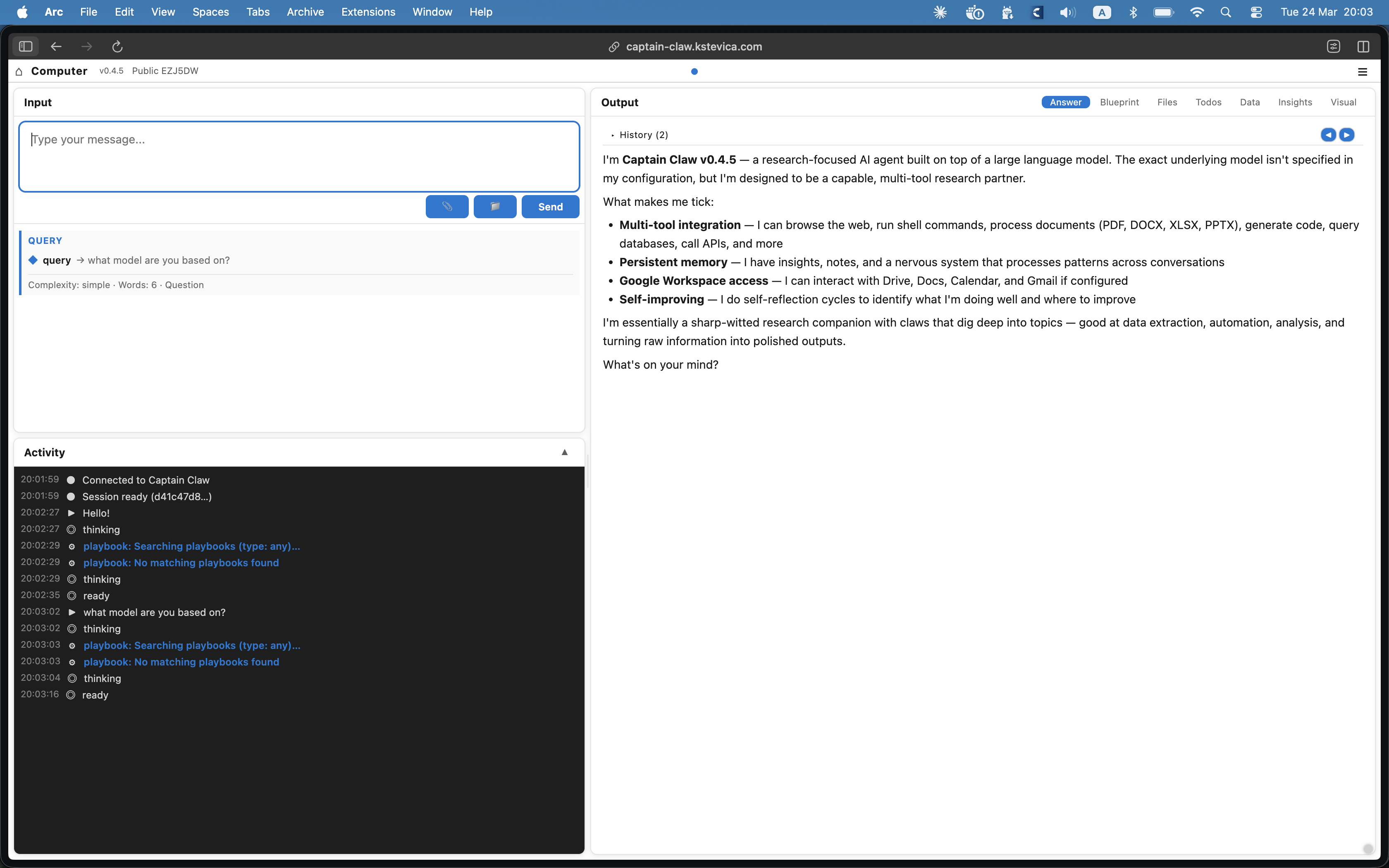Screen dimensions: 1389x868
Task: Click the 'What's on your mind?' line
Action: click(x=661, y=365)
